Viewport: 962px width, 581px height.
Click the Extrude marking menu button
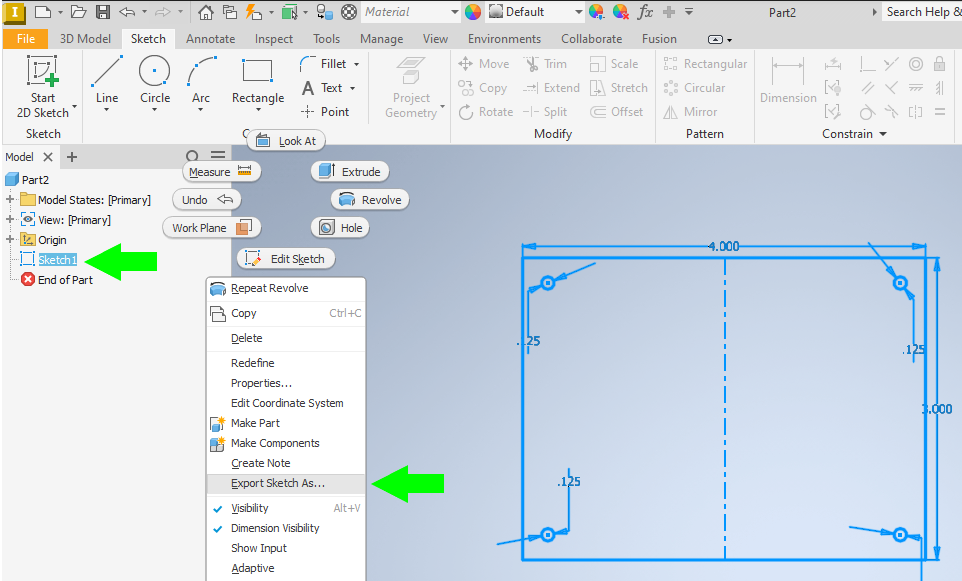(x=350, y=172)
